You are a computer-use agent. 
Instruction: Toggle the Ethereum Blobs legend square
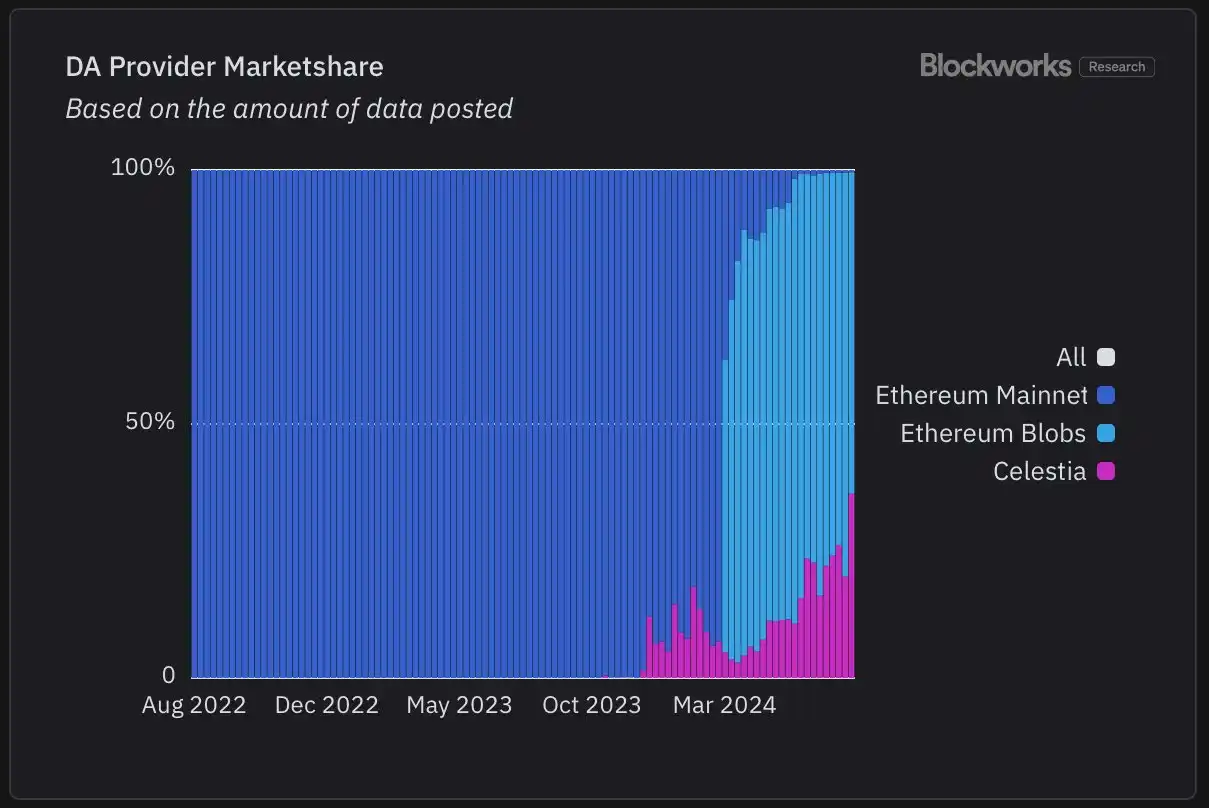pos(1106,433)
